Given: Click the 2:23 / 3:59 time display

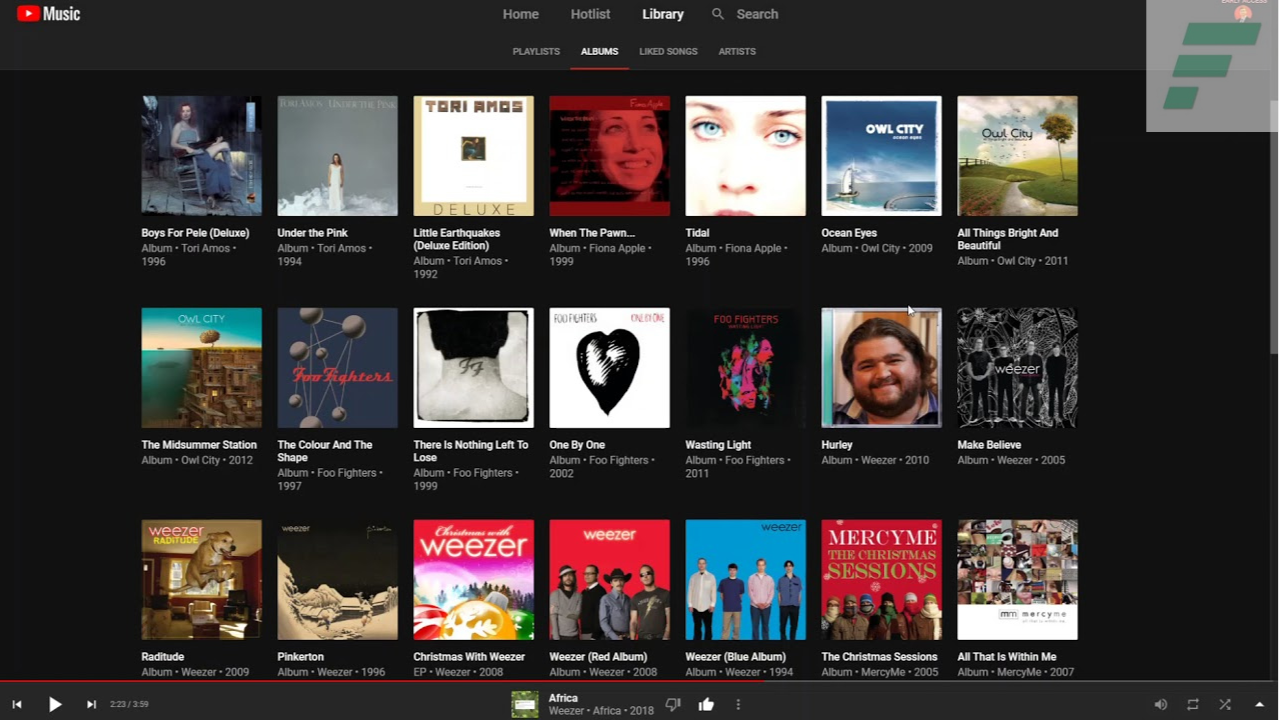Looking at the screenshot, I should (129, 704).
